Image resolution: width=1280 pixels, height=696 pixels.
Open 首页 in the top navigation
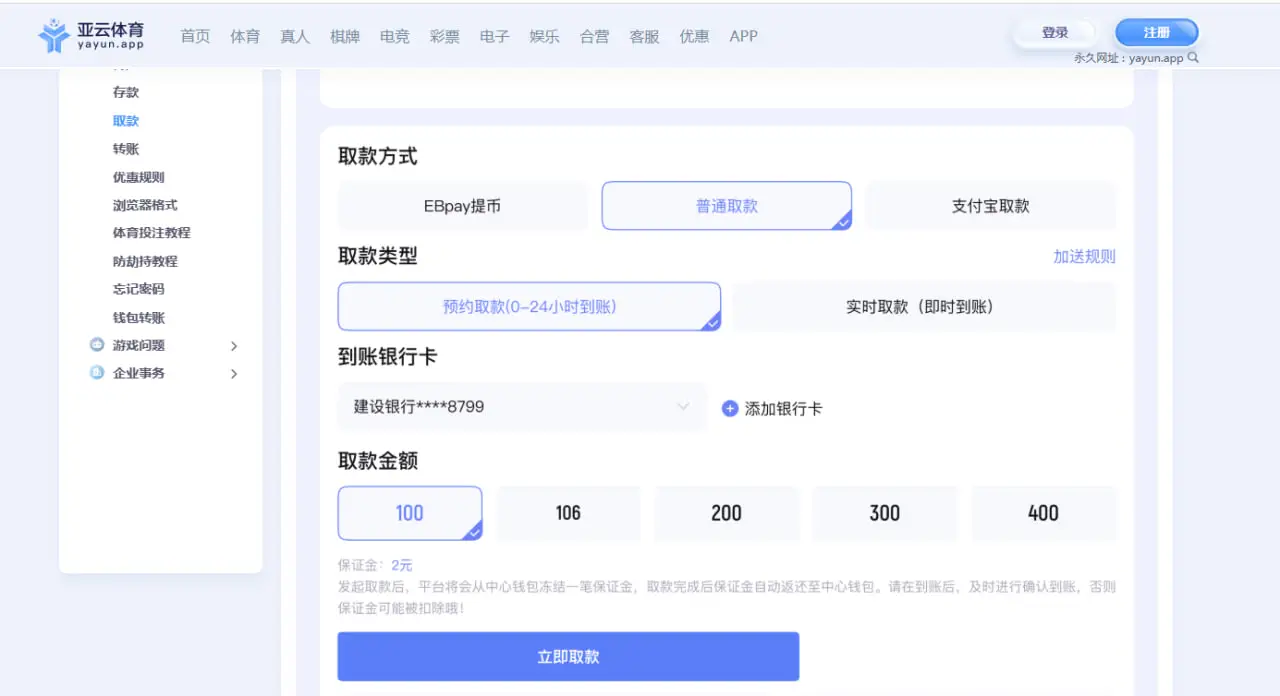click(195, 36)
